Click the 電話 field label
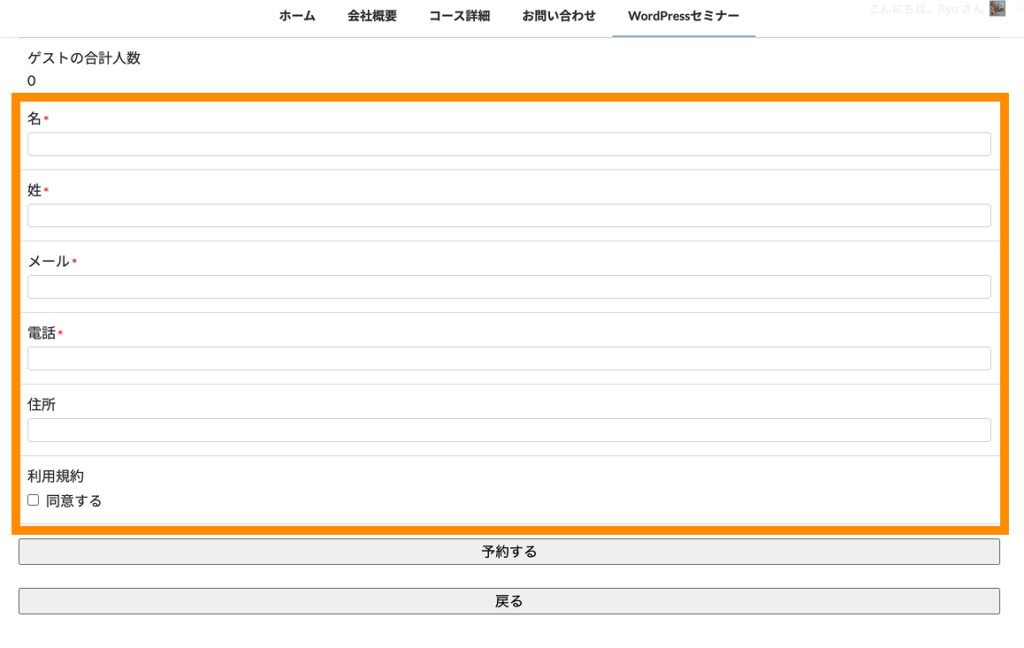 (41, 333)
